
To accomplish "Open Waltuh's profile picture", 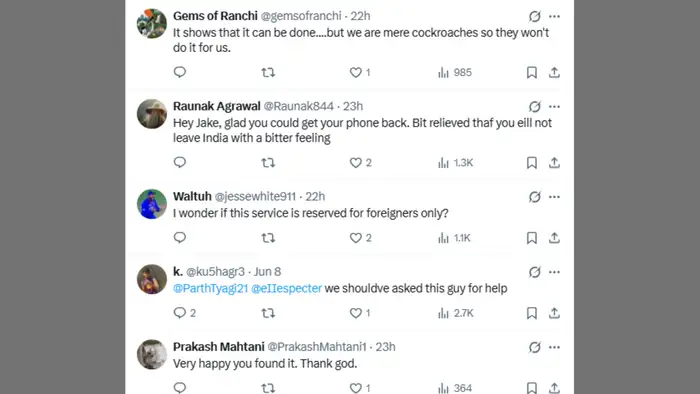I will 152,204.
